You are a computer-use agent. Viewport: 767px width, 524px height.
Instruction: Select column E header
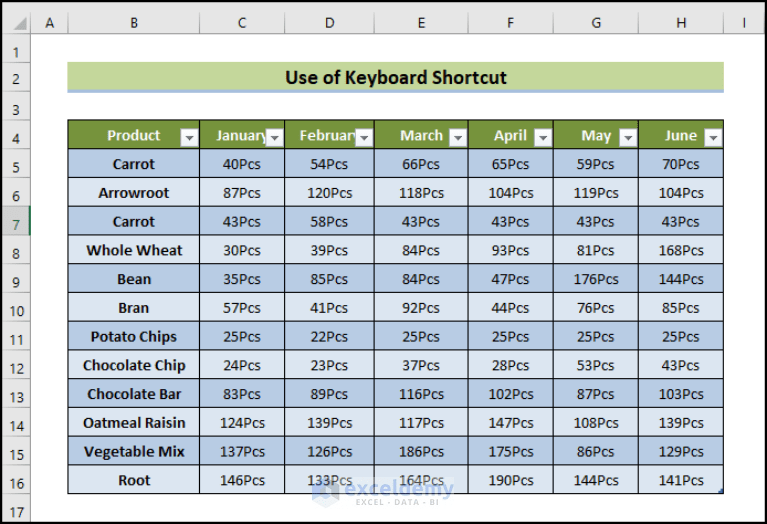[x=421, y=23]
